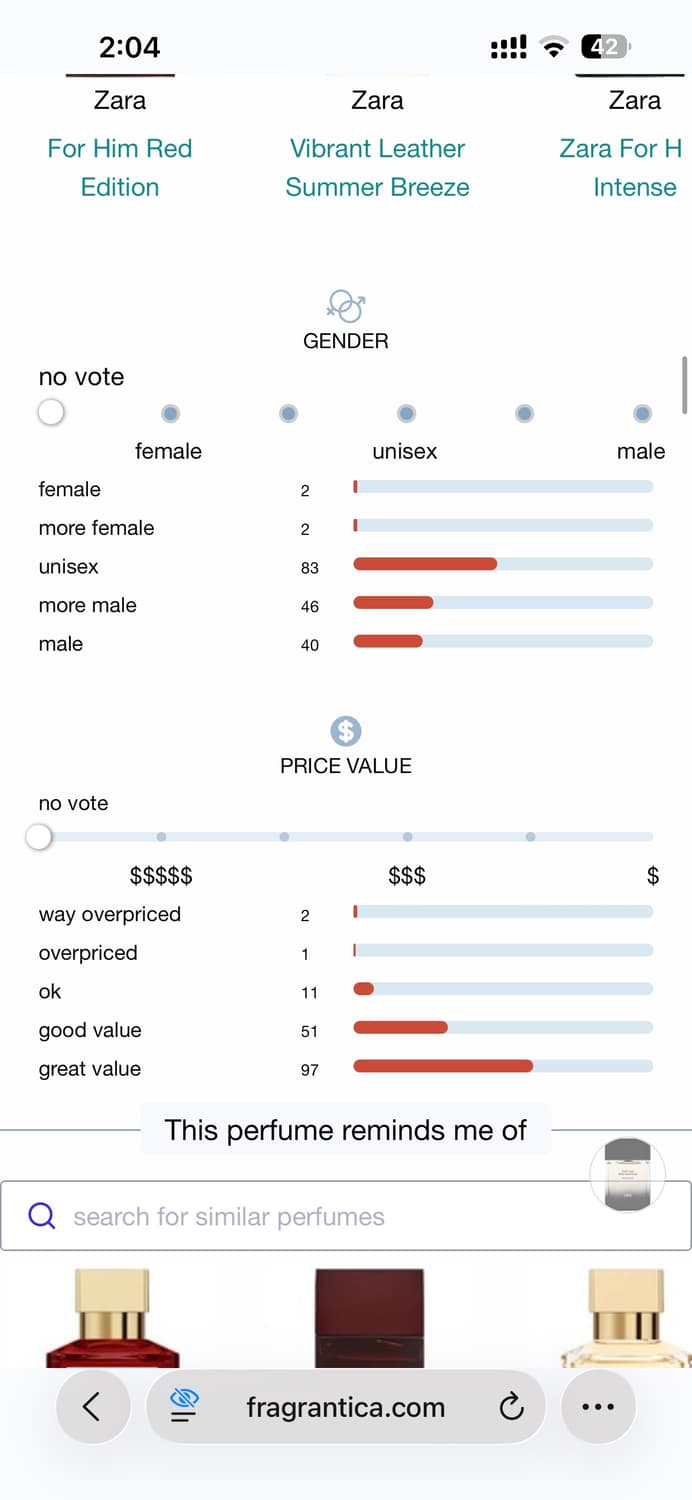This screenshot has height=1500, width=692.
Task: Tap the fragrantica.com address bar
Action: point(345,1407)
